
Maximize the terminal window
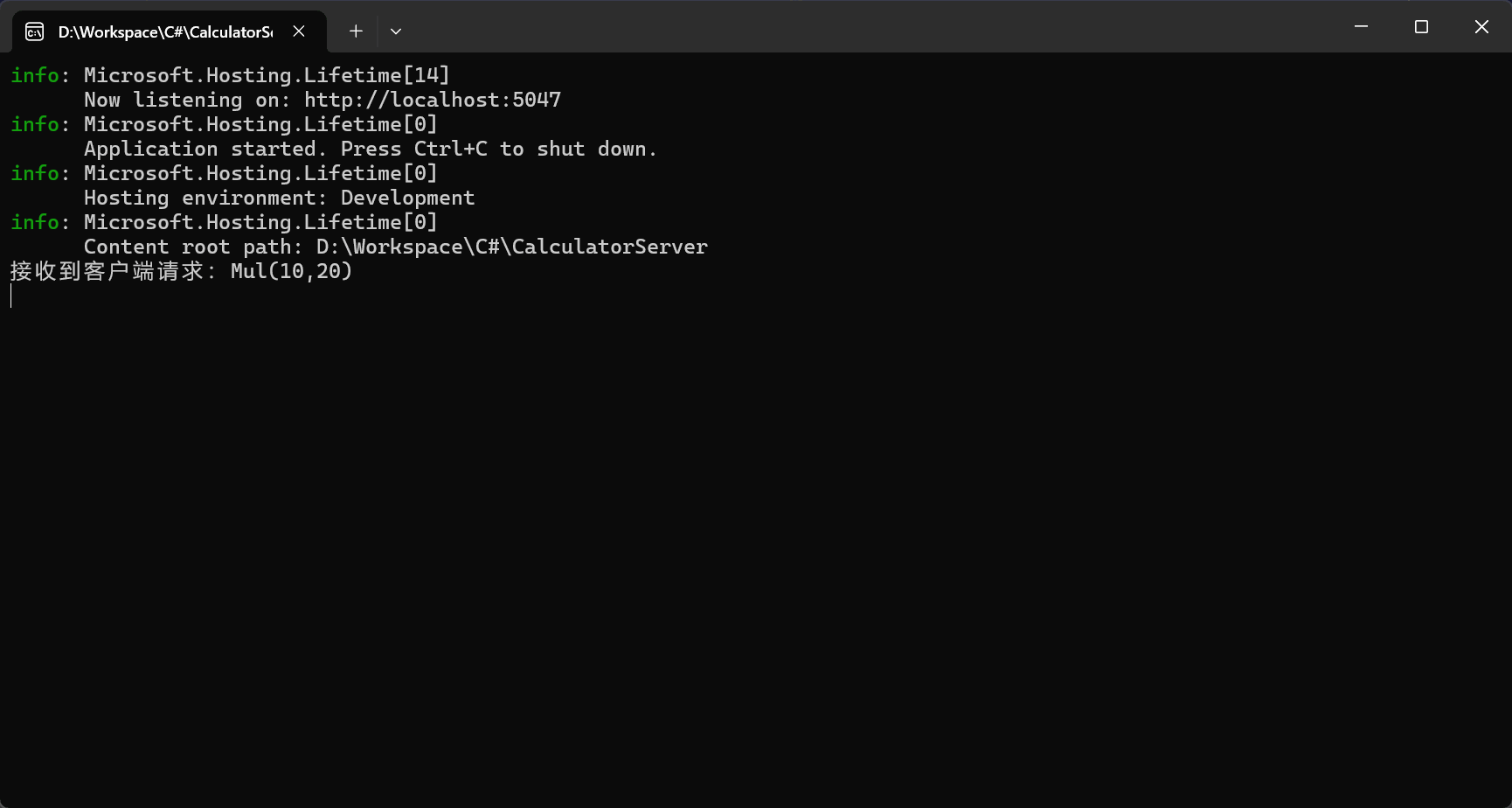[1421, 27]
